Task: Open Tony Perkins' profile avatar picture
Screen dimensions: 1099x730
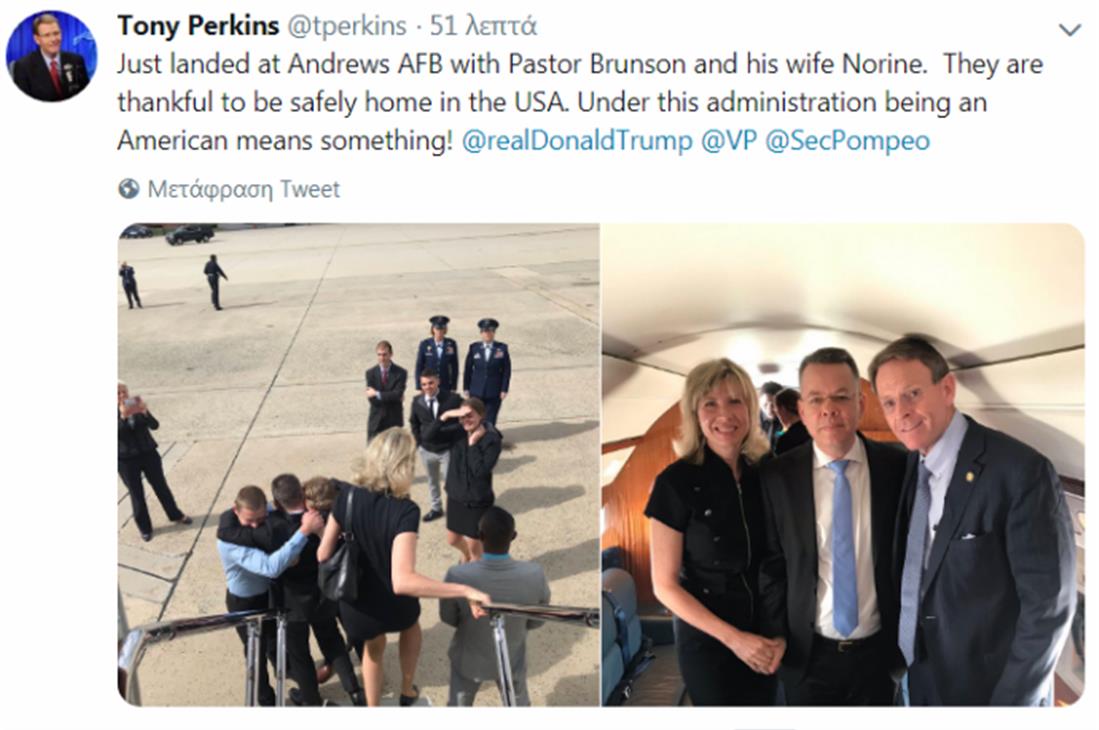Action: pyautogui.click(x=51, y=55)
